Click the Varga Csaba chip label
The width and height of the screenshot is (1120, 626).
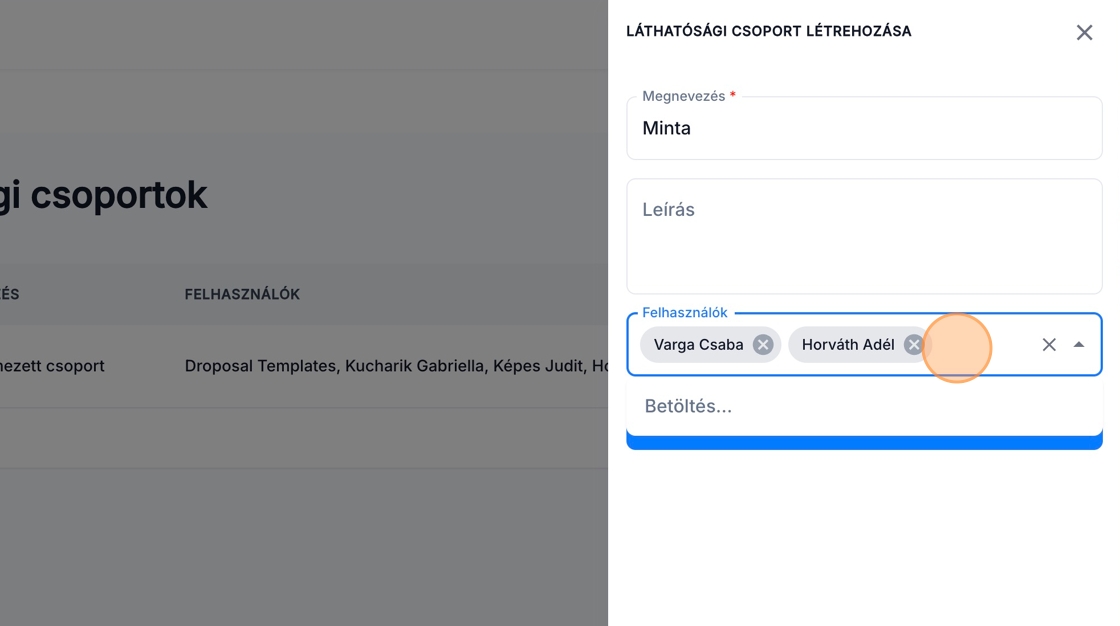[698, 345]
